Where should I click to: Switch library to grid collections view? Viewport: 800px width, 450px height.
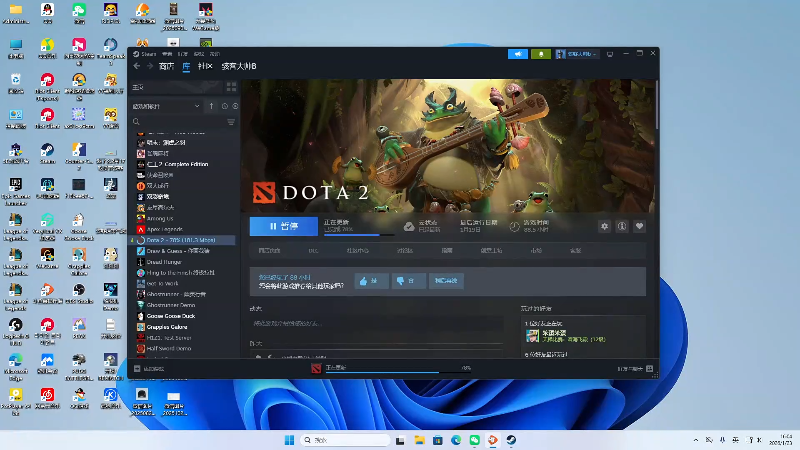[231, 87]
